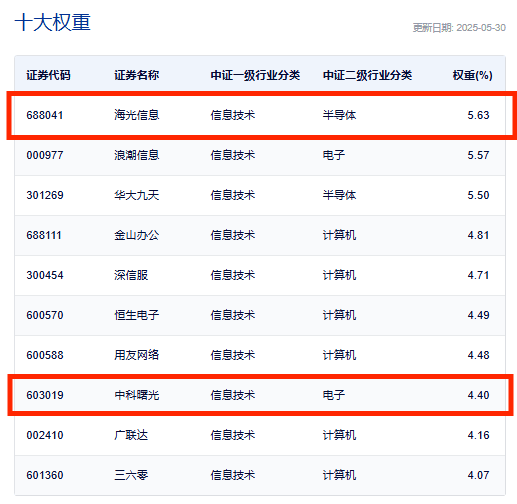Select security code 688041
Viewport: 517px width, 504px height.
pos(45,115)
